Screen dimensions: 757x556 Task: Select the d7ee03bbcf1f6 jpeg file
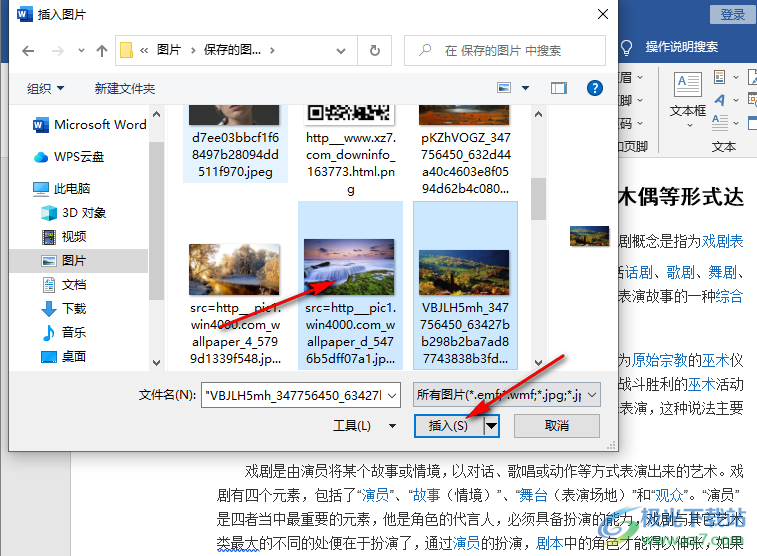click(235, 143)
